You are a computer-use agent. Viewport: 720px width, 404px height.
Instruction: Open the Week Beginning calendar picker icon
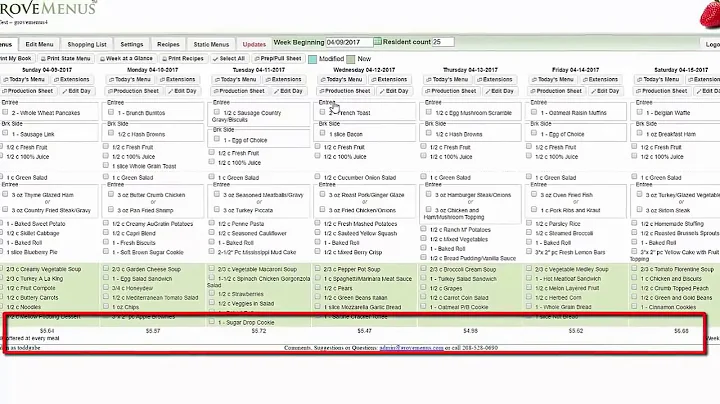point(377,42)
